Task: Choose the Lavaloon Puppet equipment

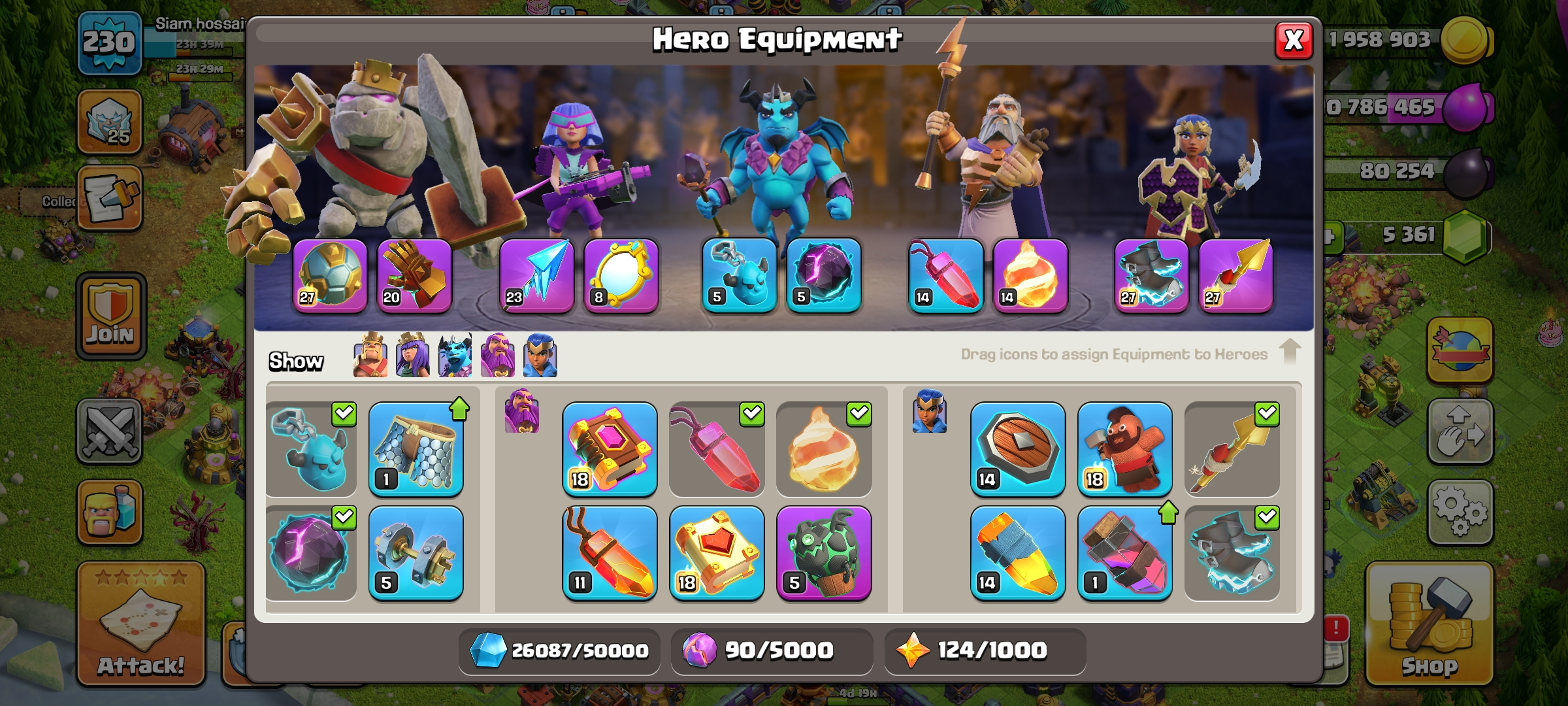Action: [824, 553]
